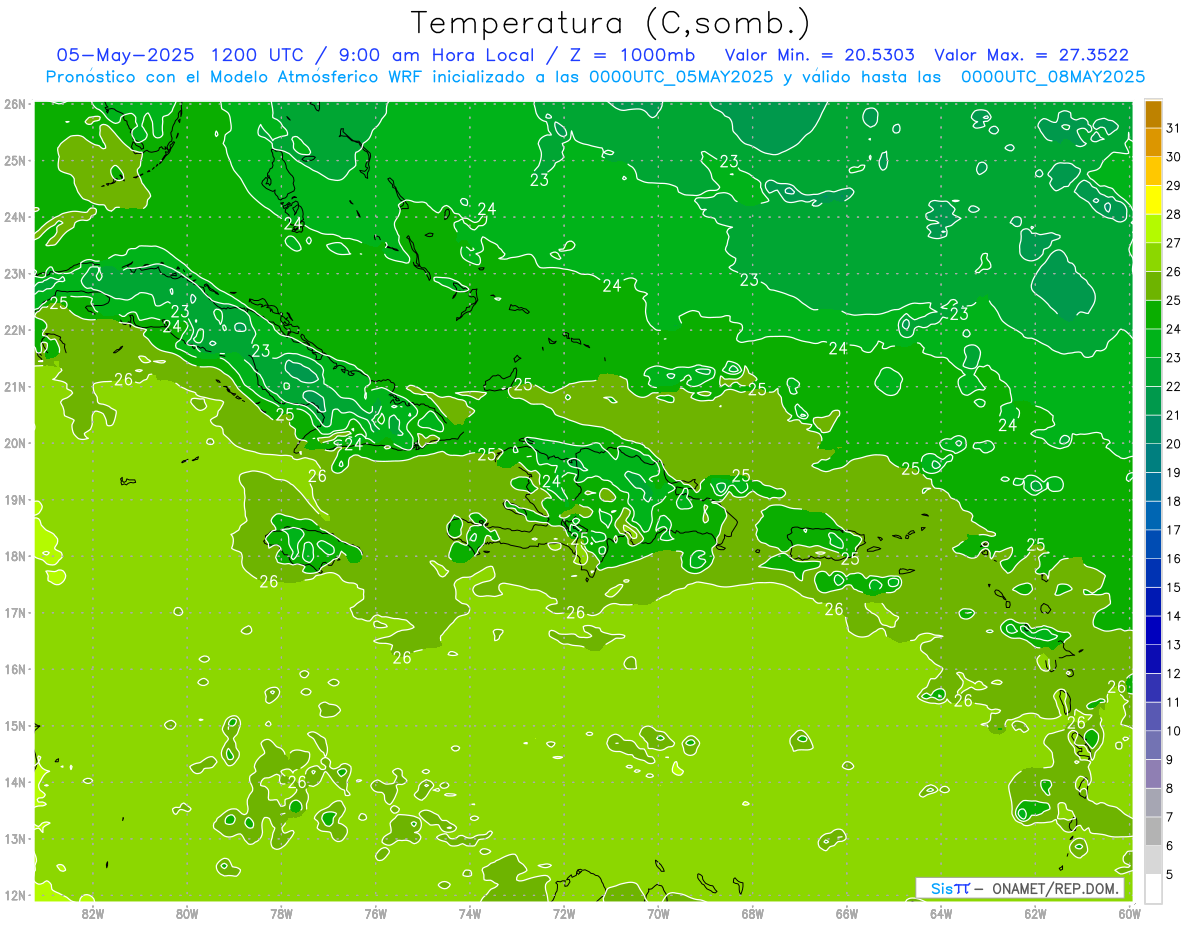Click 'Valor Min. = 20.5303' text
This screenshot has height=927, width=1200.
pos(820,55)
